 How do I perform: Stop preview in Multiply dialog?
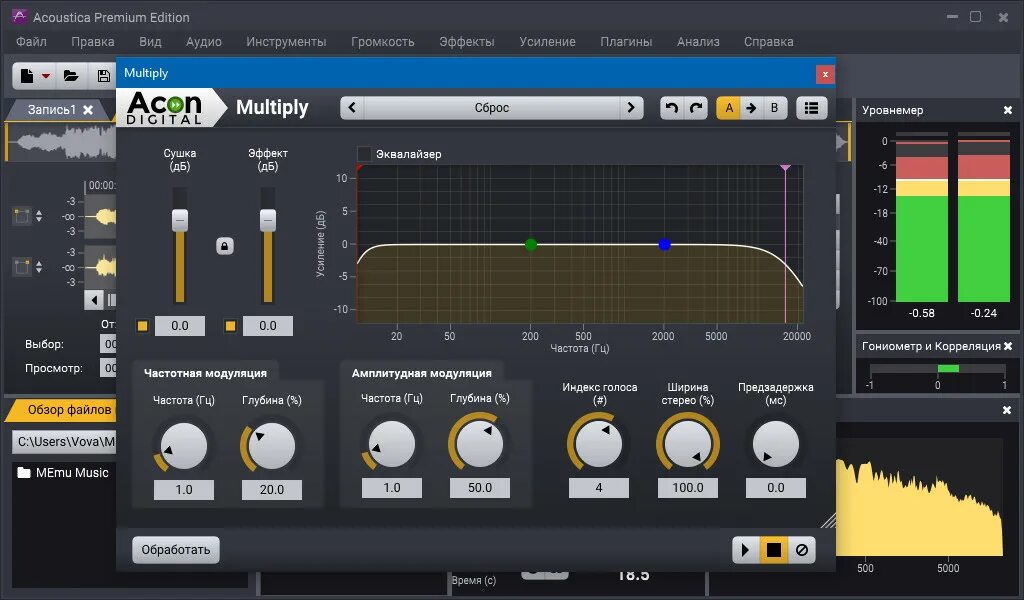pos(773,550)
